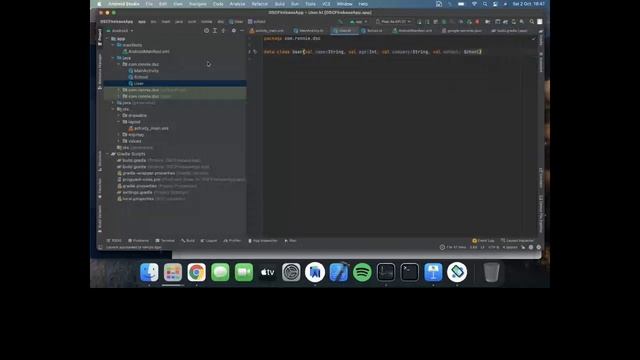Select activity_main.xml in layout folder
This screenshot has width=640, height=360.
pyautogui.click(x=148, y=128)
